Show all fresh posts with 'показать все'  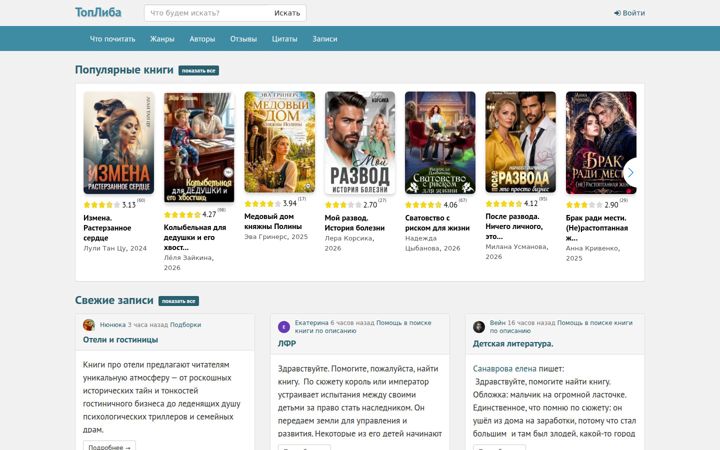click(x=179, y=301)
